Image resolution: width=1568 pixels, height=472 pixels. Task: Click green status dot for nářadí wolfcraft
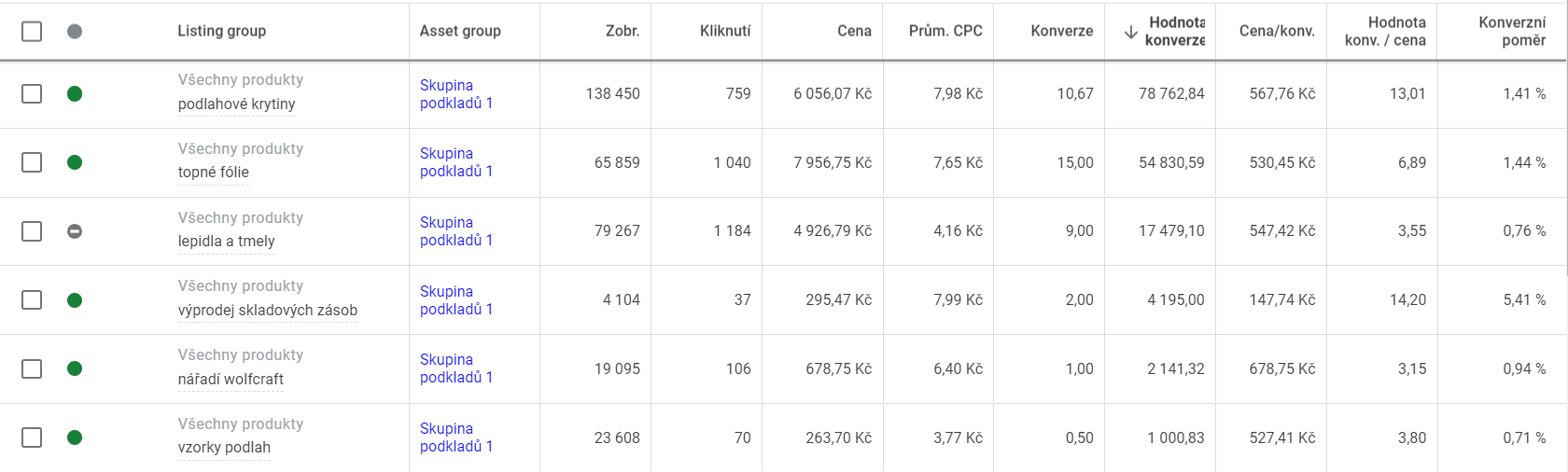tap(75, 368)
